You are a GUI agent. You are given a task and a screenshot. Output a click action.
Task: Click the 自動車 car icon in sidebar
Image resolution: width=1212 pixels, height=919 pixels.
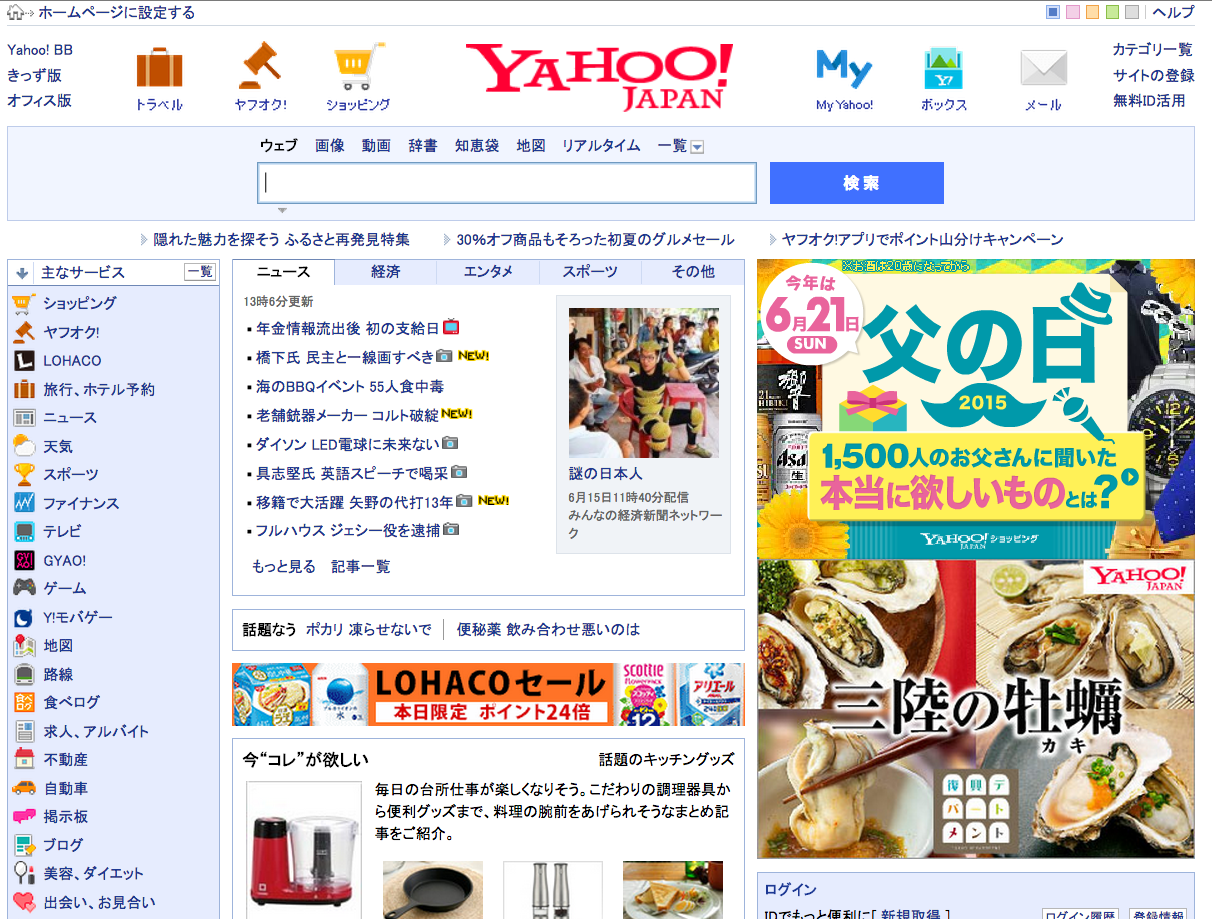pyautogui.click(x=25, y=788)
